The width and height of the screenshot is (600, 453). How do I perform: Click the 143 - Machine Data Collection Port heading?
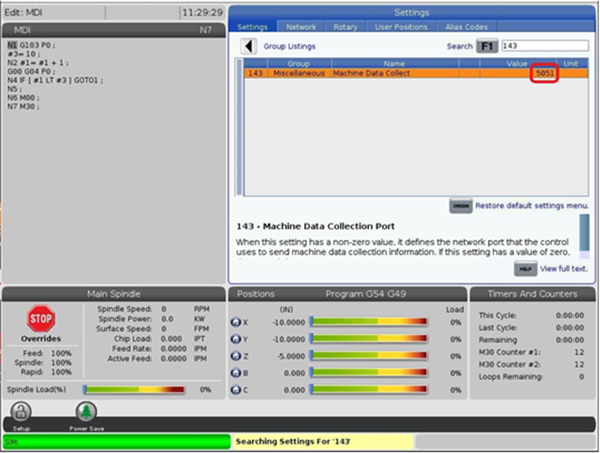(315, 226)
